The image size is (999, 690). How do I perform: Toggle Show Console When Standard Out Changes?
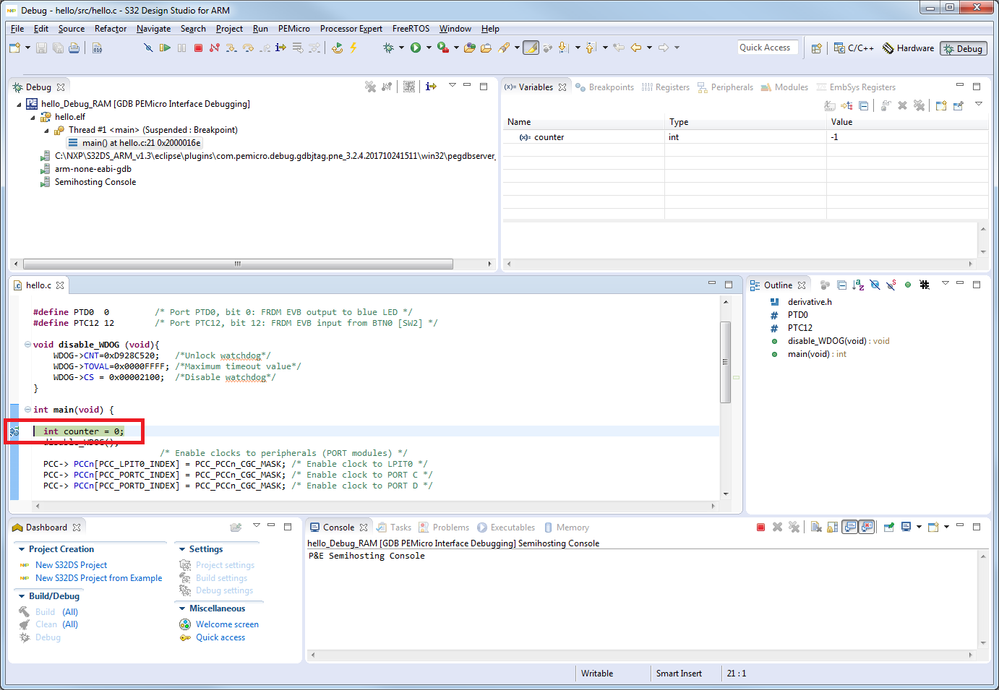pyautogui.click(x=849, y=527)
